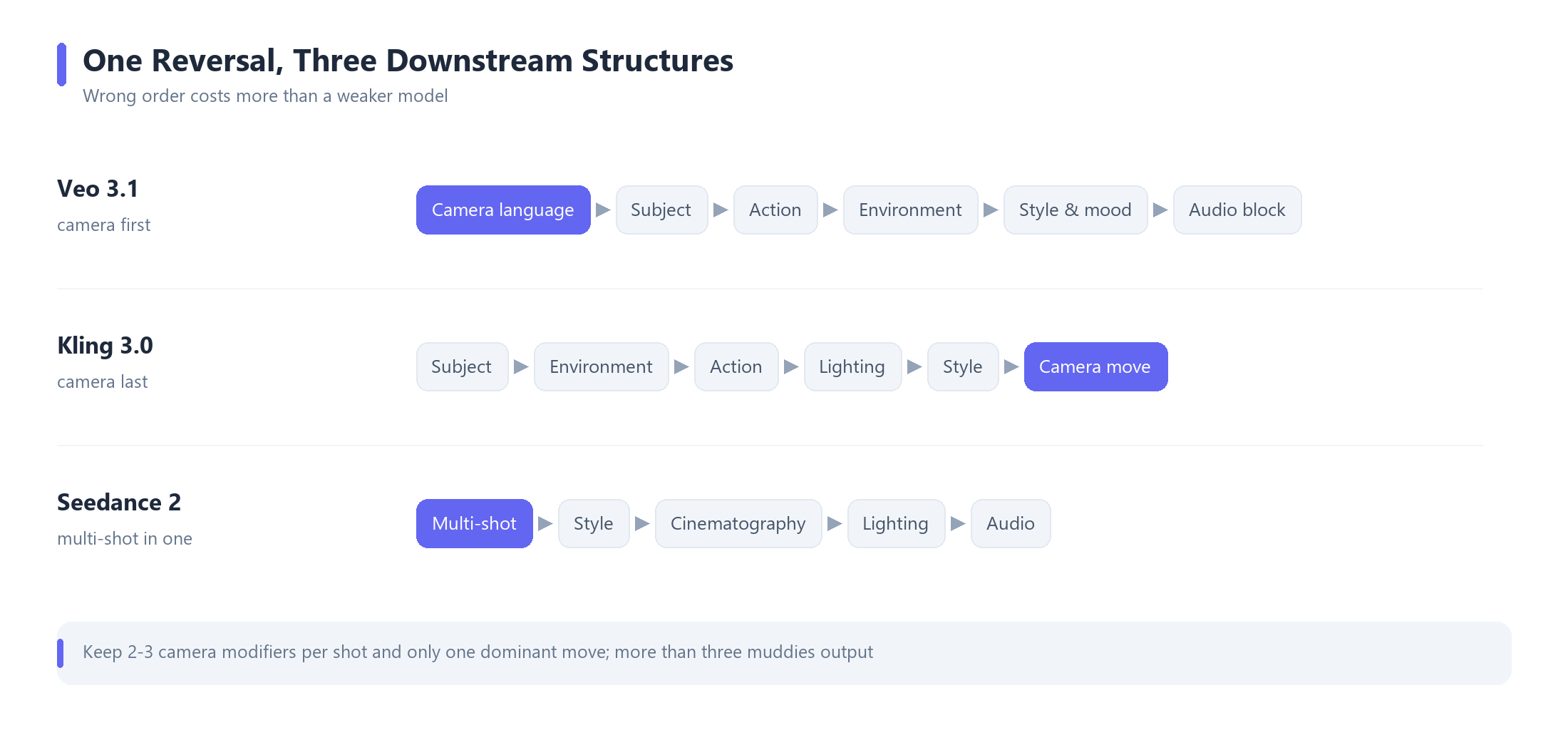Select the highlighted Camera move chip
Viewport: 1568px width, 730px height.
tap(1095, 366)
